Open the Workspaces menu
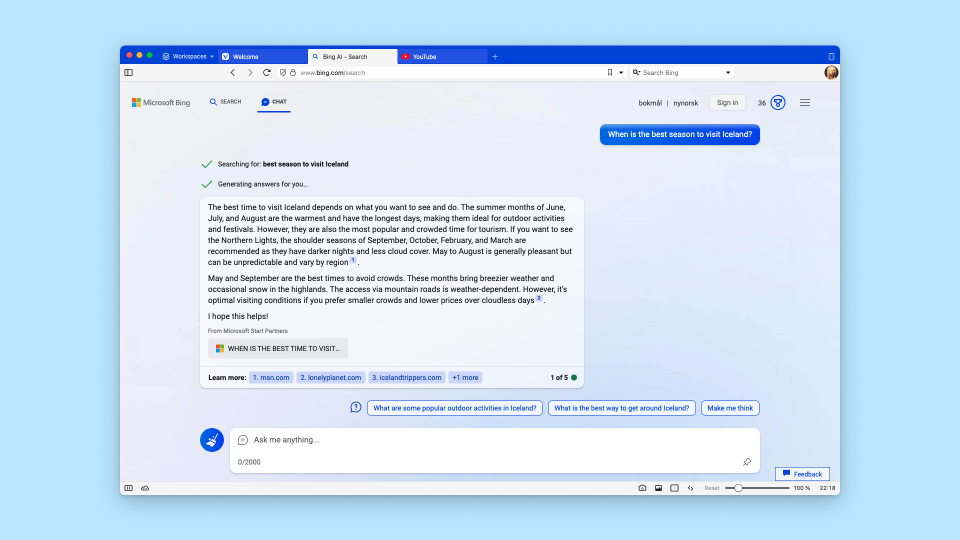 (188, 56)
